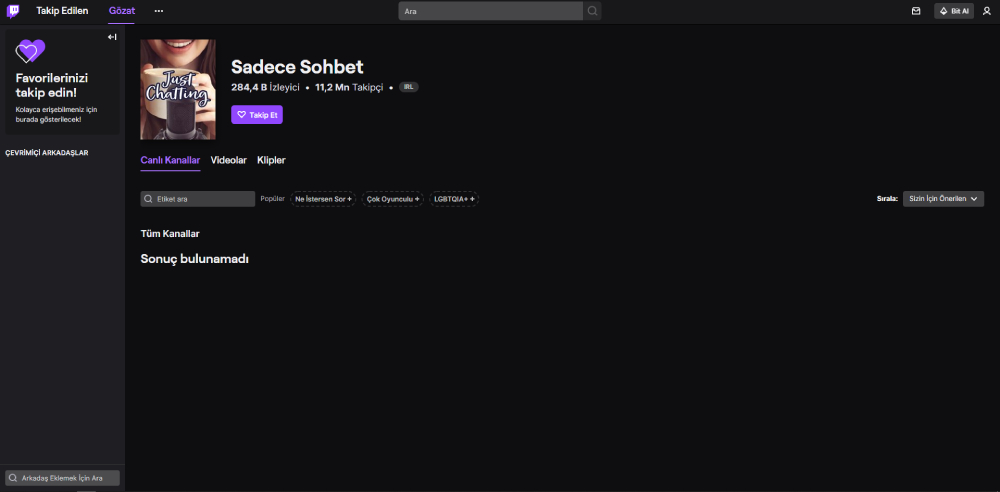
Task: Click the Sonuç bulunamadı message
Action: click(195, 259)
